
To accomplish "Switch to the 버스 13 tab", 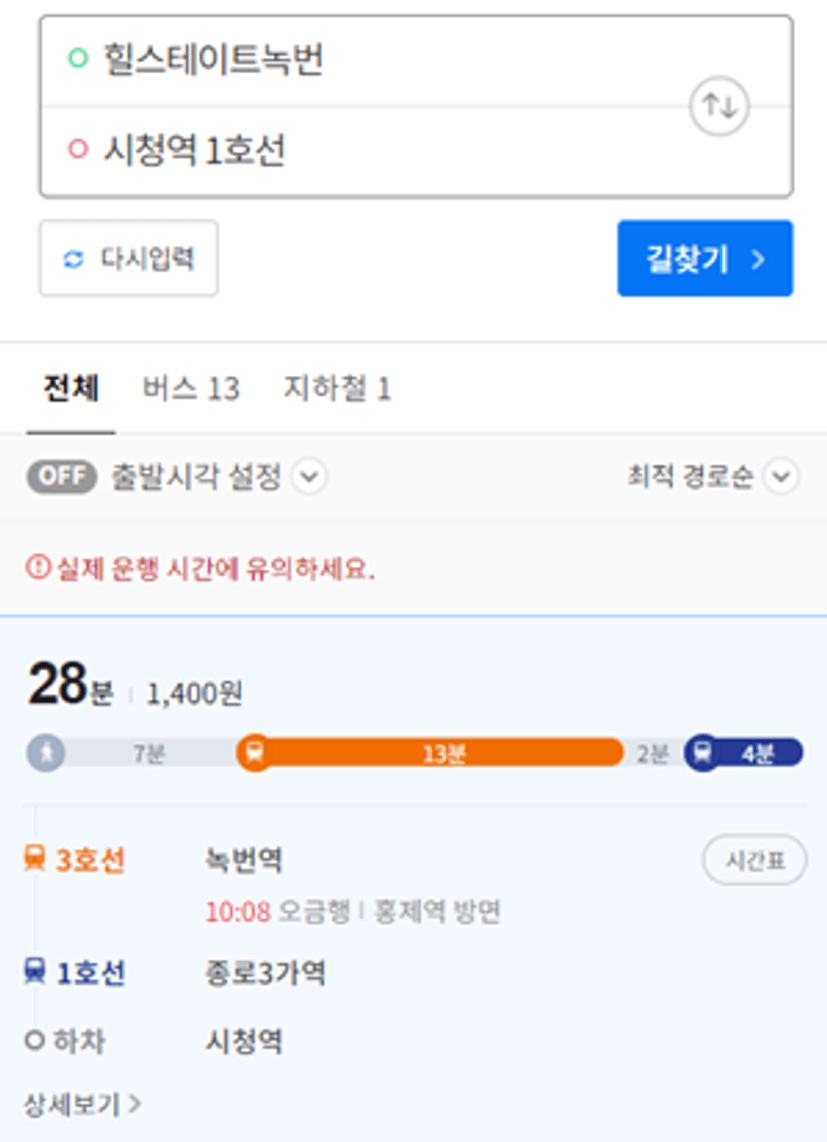I will [191, 388].
